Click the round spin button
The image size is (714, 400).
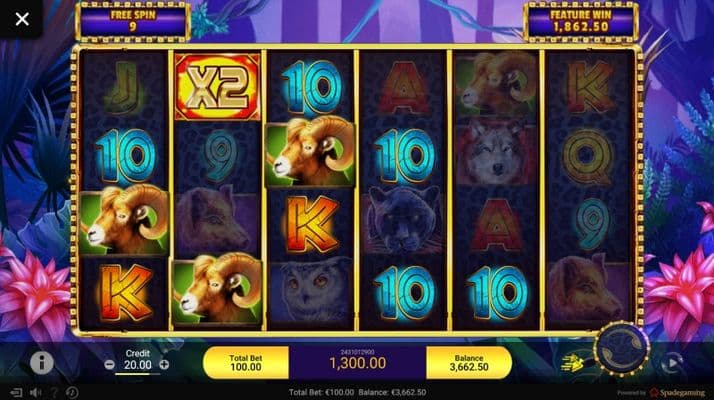click(621, 349)
